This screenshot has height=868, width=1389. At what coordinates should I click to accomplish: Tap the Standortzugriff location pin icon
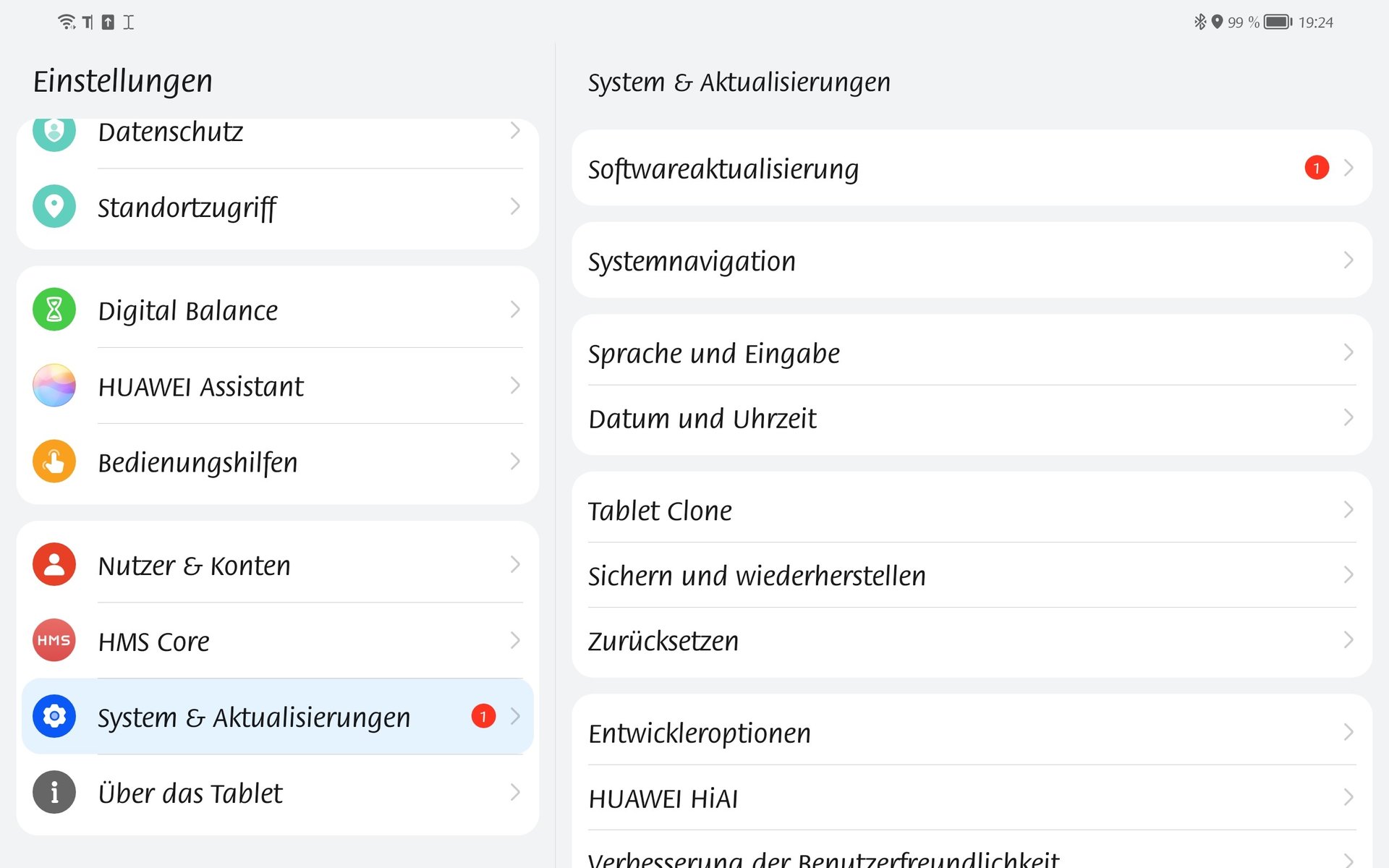(x=54, y=207)
